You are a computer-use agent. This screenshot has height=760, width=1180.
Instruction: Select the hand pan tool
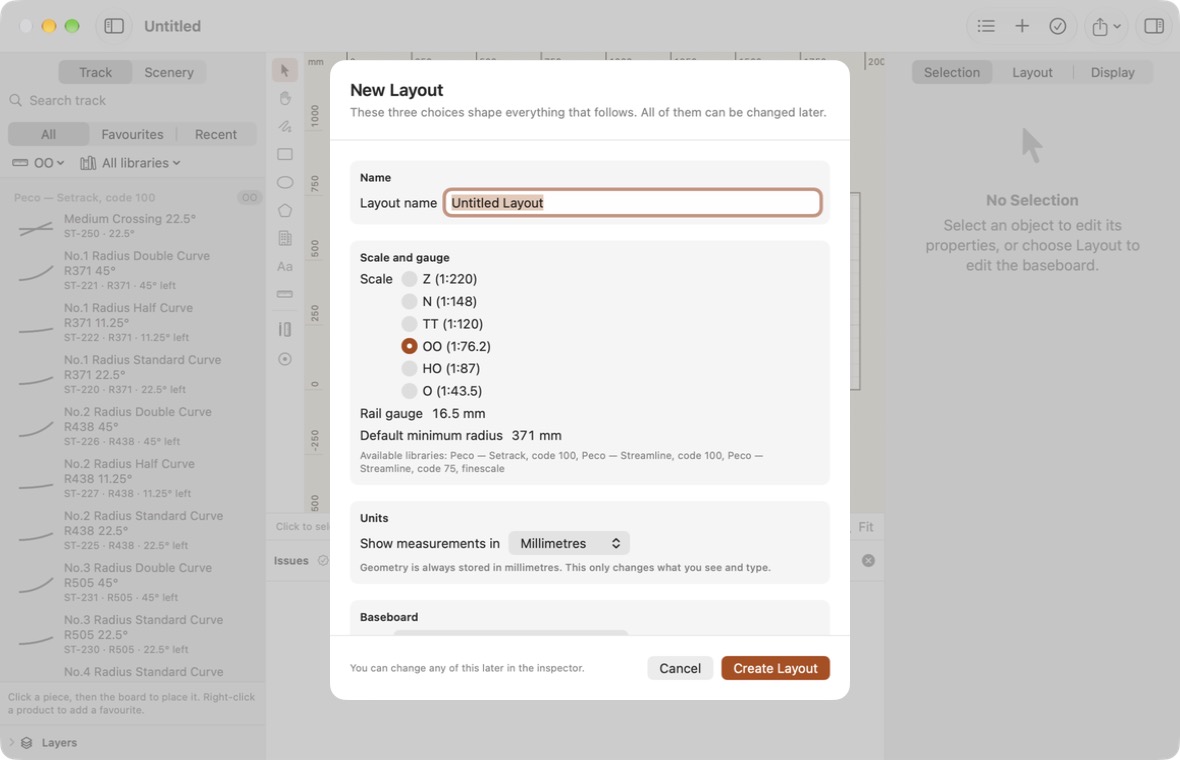coord(284,98)
